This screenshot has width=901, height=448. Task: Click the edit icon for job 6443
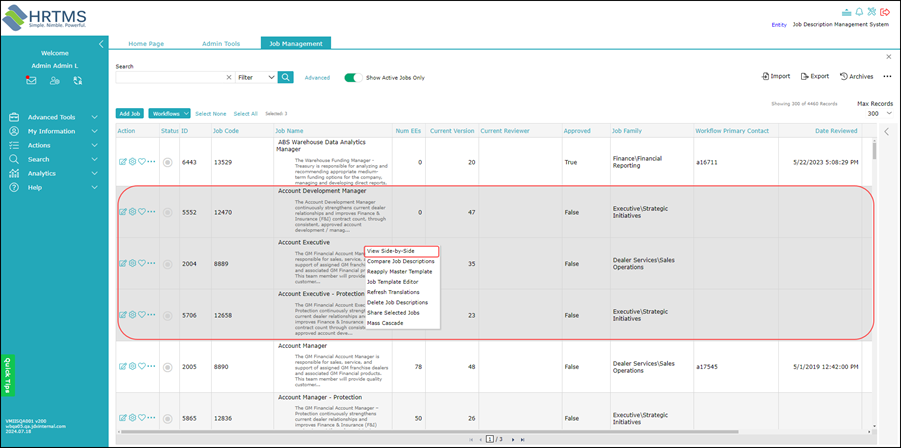tap(122, 163)
